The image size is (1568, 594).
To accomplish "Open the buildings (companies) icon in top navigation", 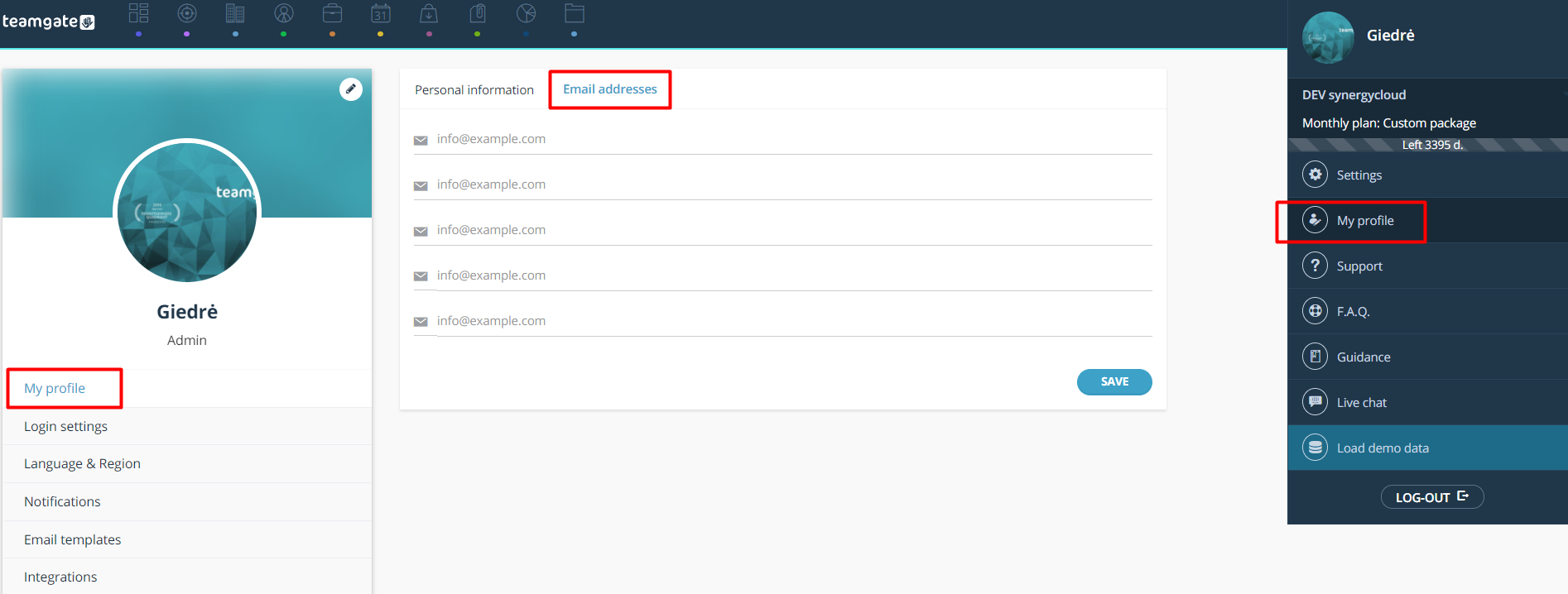I will (235, 13).
